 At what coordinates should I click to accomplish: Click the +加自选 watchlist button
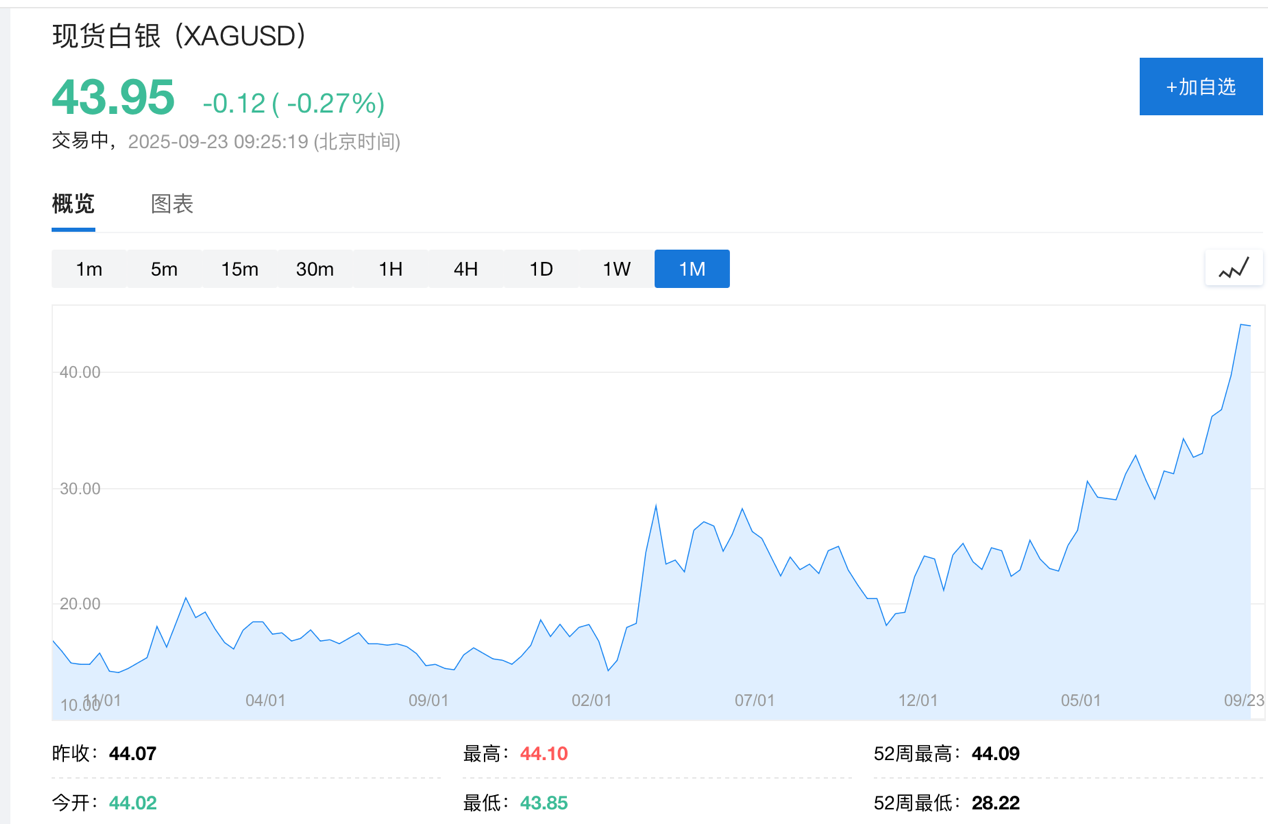(1200, 86)
